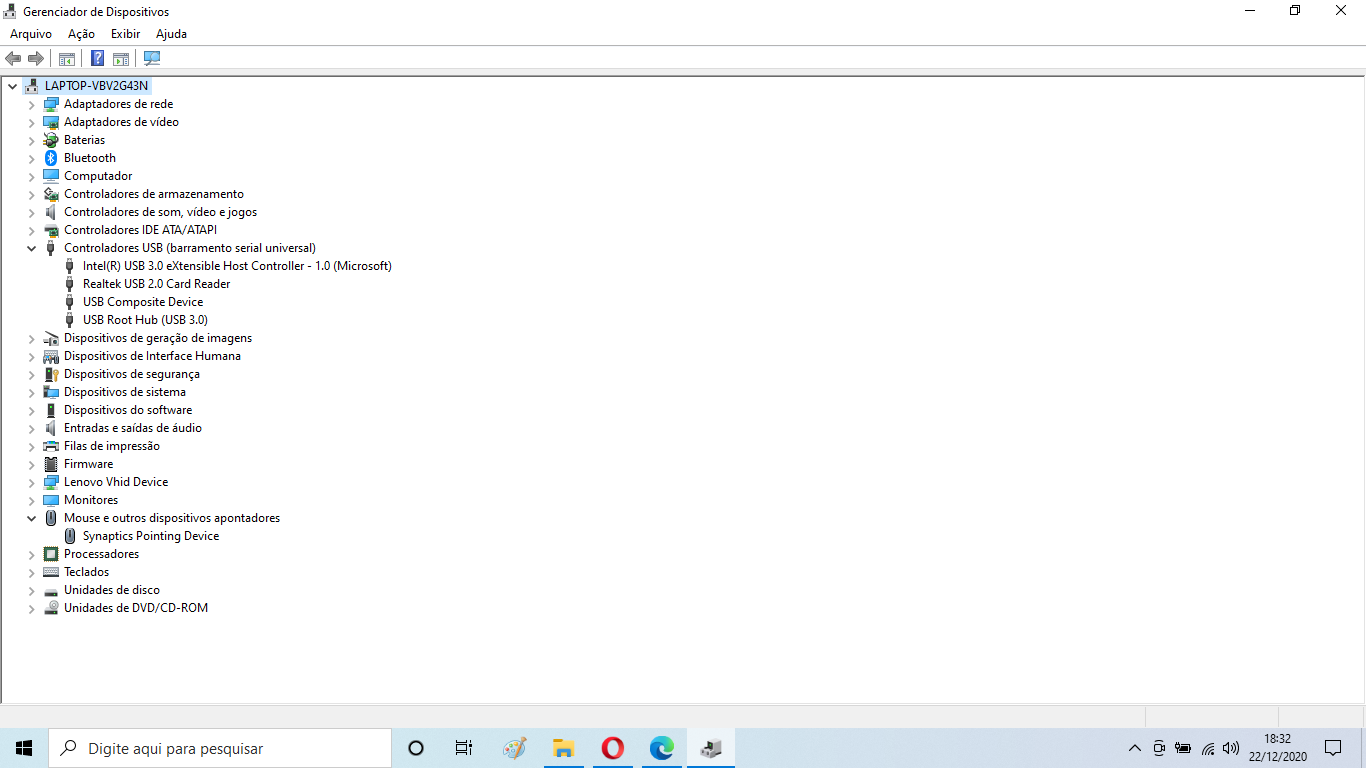The height and width of the screenshot is (768, 1366).
Task: Expand the Baterias node
Action: point(31,140)
